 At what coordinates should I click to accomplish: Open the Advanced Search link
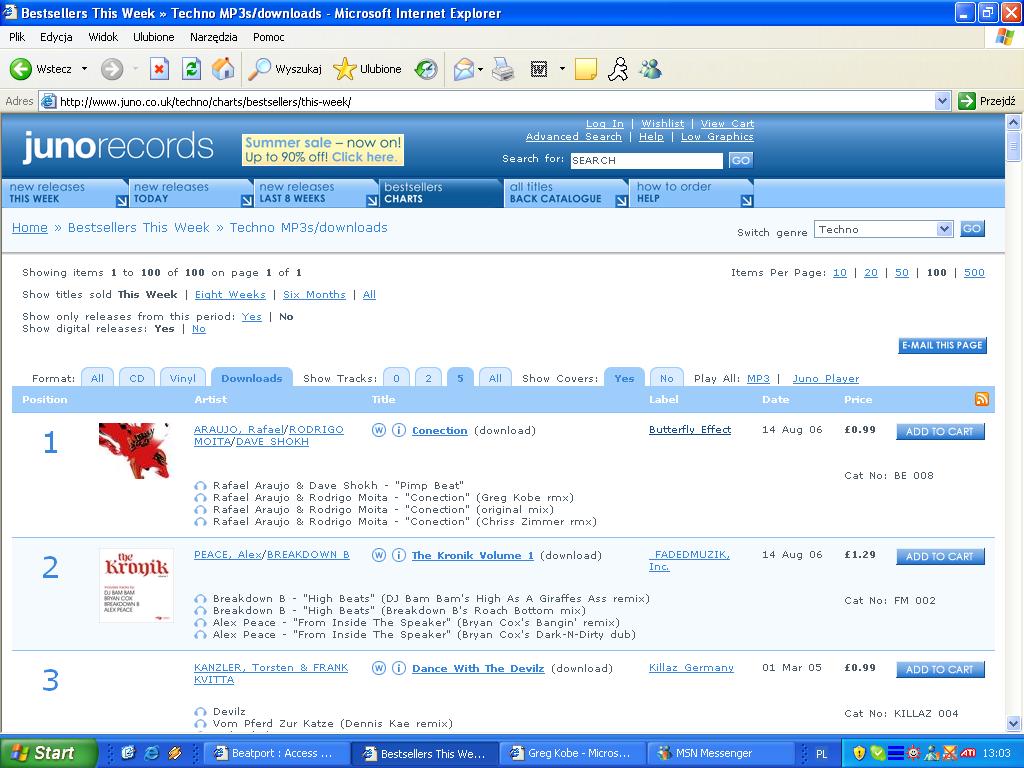pos(573,136)
